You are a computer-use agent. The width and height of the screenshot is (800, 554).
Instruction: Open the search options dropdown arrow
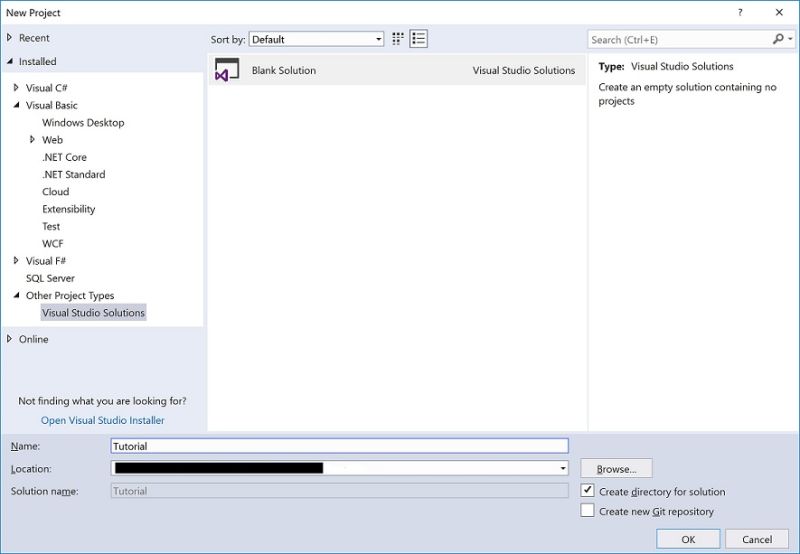pyautogui.click(x=790, y=39)
